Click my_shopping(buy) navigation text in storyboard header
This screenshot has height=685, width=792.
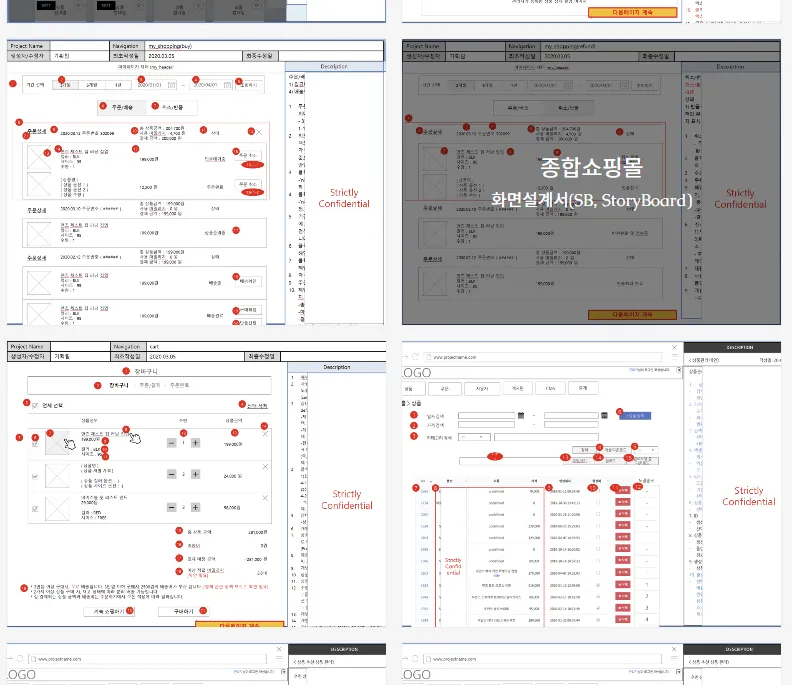170,46
